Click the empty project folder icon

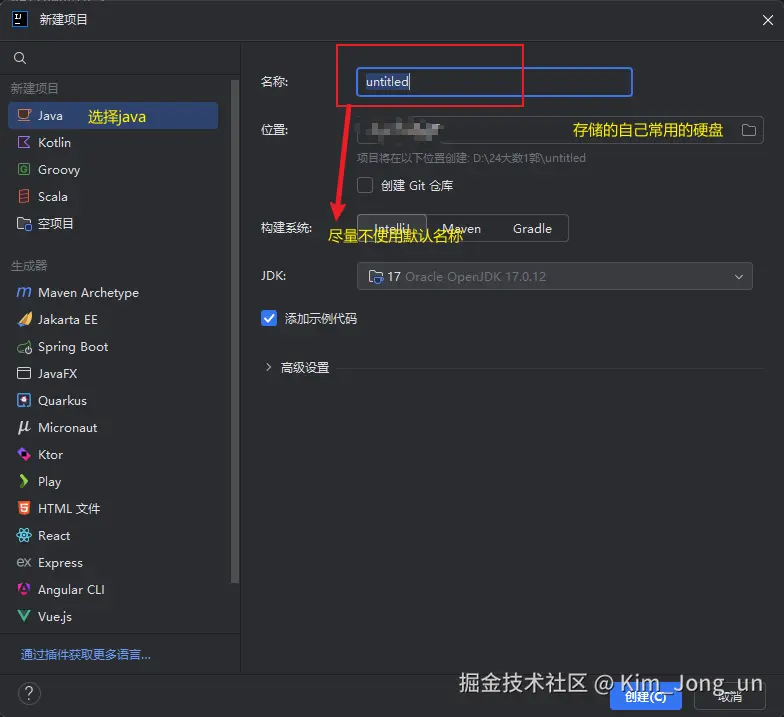(x=24, y=224)
